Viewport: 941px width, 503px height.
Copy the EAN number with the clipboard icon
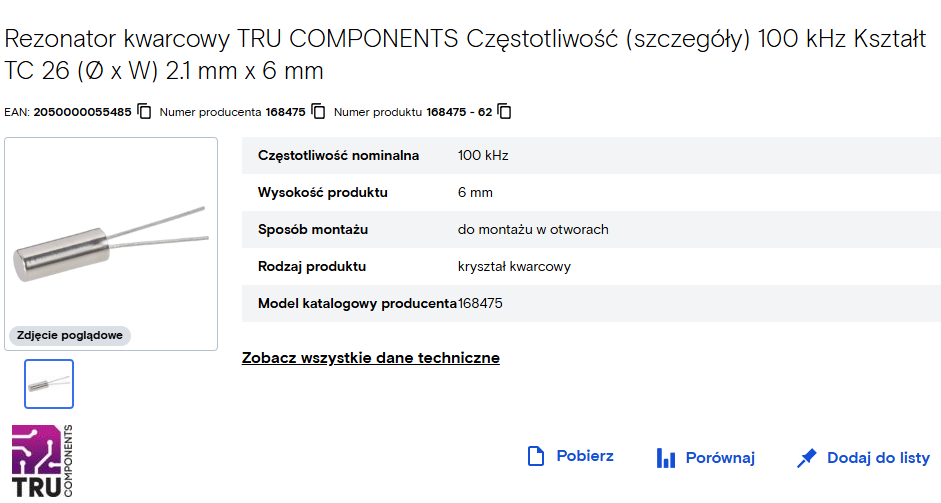point(144,112)
